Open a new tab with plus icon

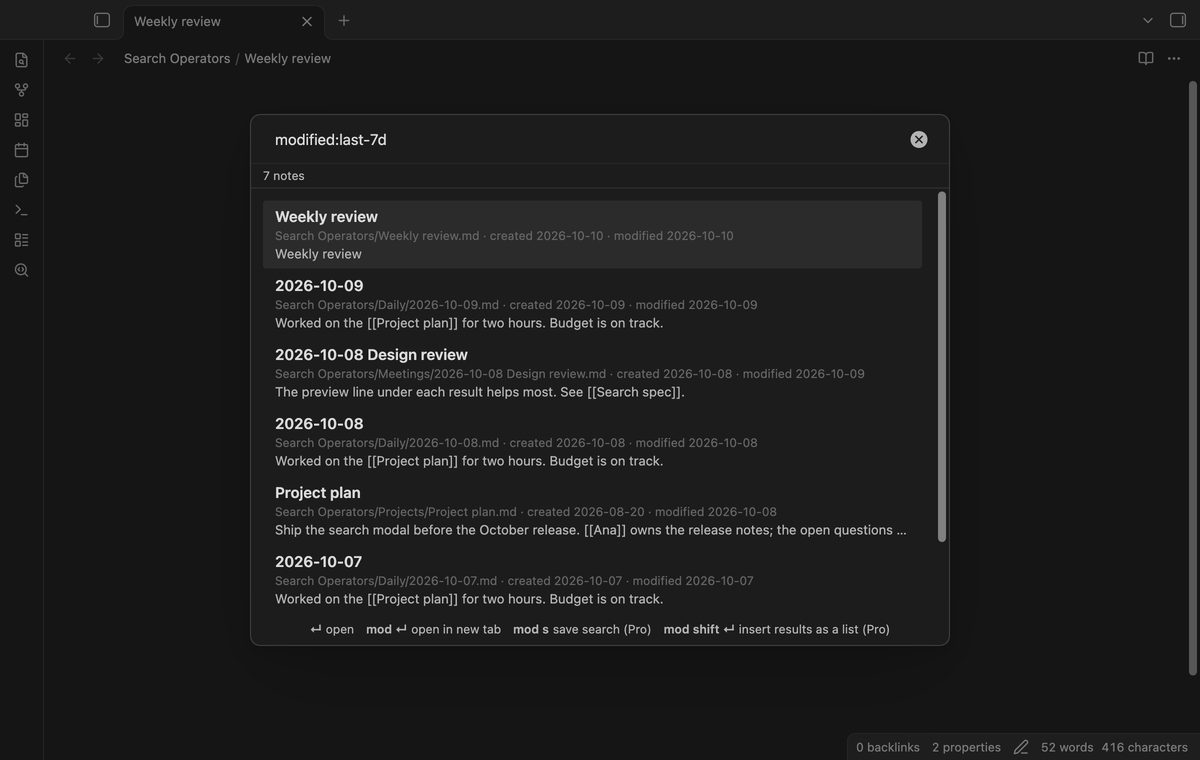click(344, 20)
